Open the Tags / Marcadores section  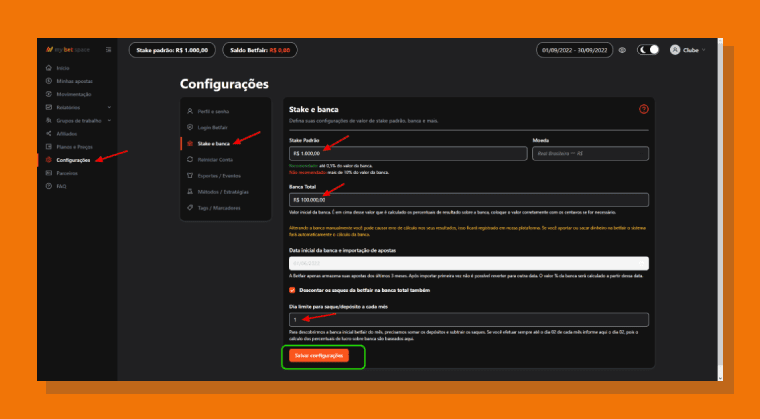(219, 208)
